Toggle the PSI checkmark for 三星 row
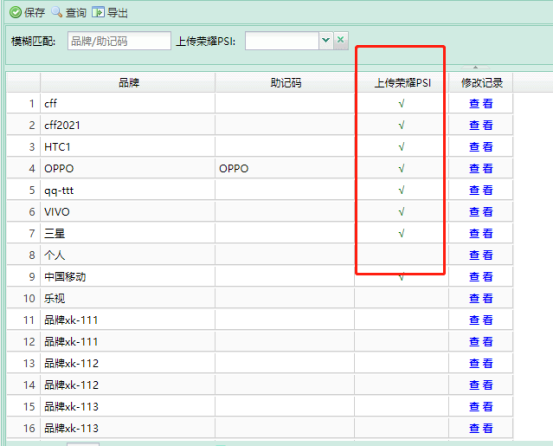The image size is (554, 446). tap(401, 234)
